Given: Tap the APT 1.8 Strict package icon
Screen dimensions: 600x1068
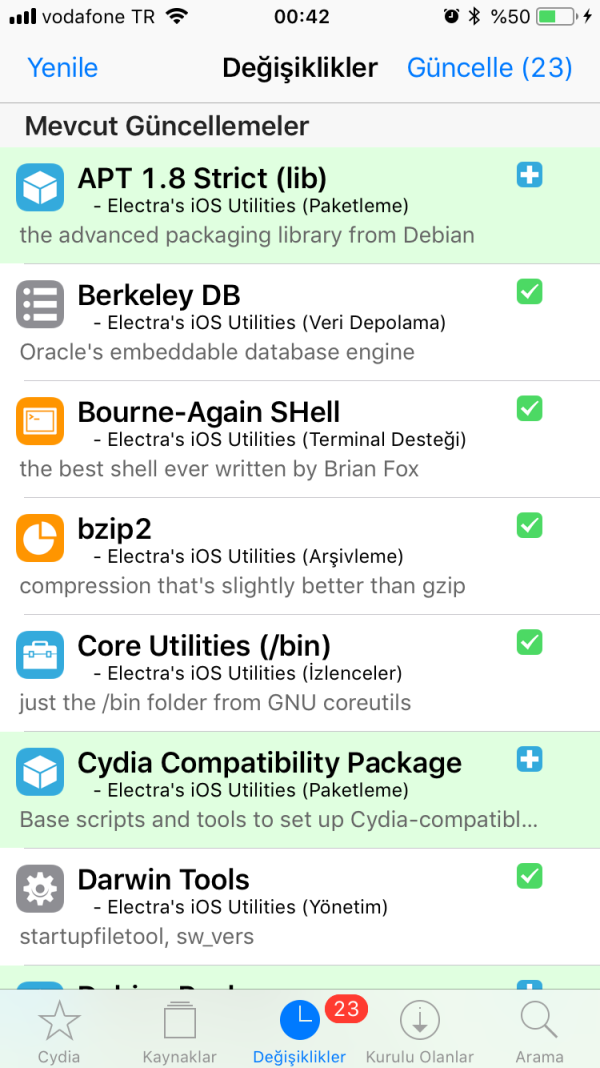Looking at the screenshot, I should [40, 187].
